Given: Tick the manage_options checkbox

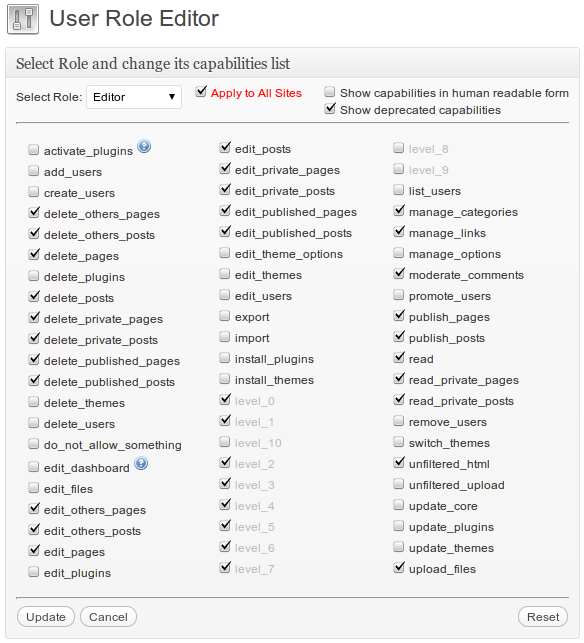Looking at the screenshot, I should click(399, 253).
